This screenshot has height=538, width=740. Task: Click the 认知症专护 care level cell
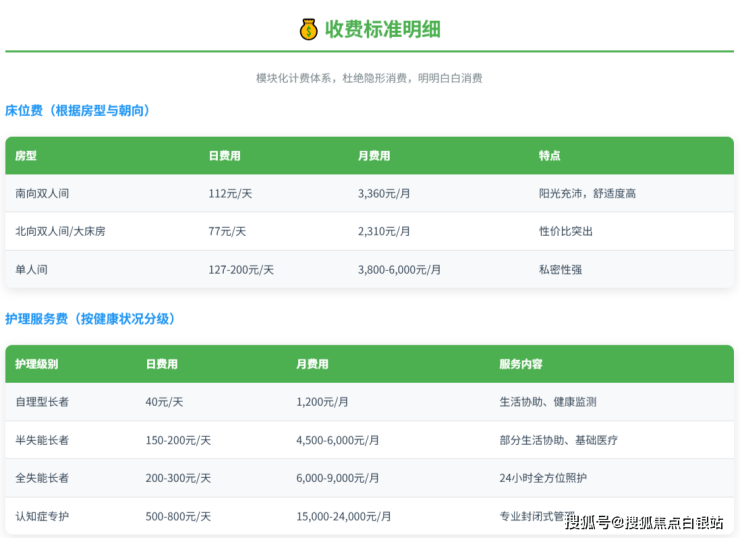42,516
